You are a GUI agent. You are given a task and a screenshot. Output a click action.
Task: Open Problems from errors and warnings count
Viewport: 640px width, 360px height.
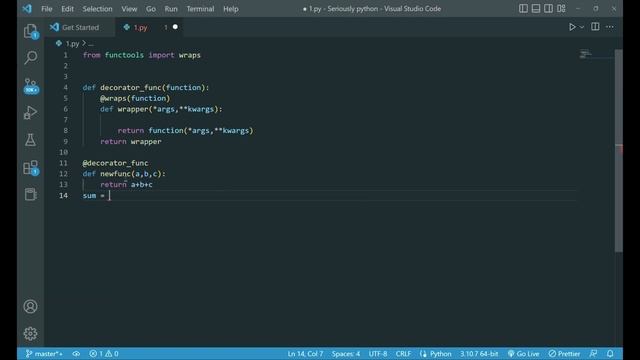click(x=104, y=353)
